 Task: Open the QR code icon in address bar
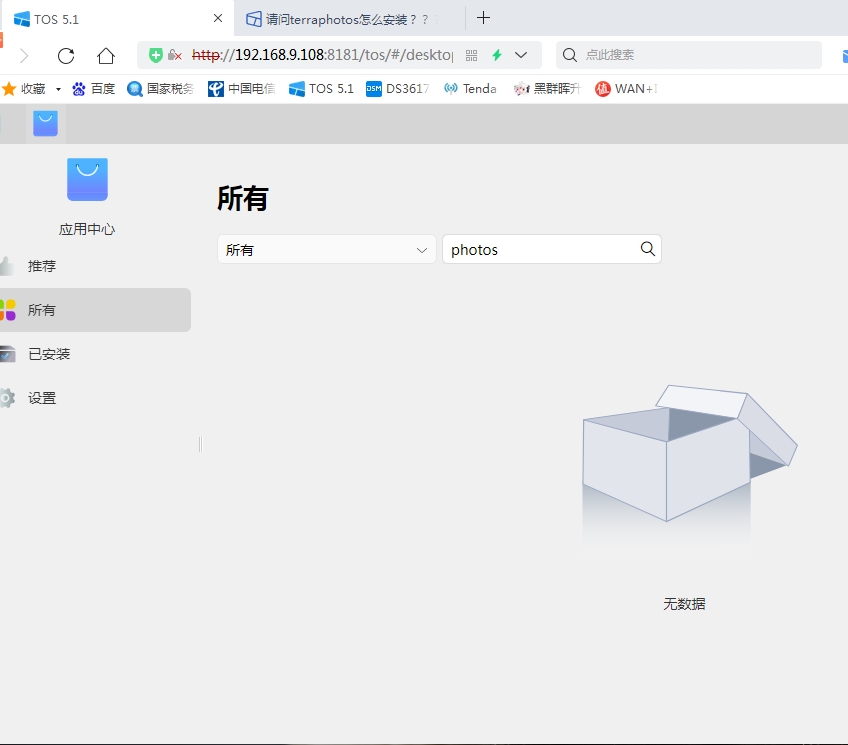point(472,55)
